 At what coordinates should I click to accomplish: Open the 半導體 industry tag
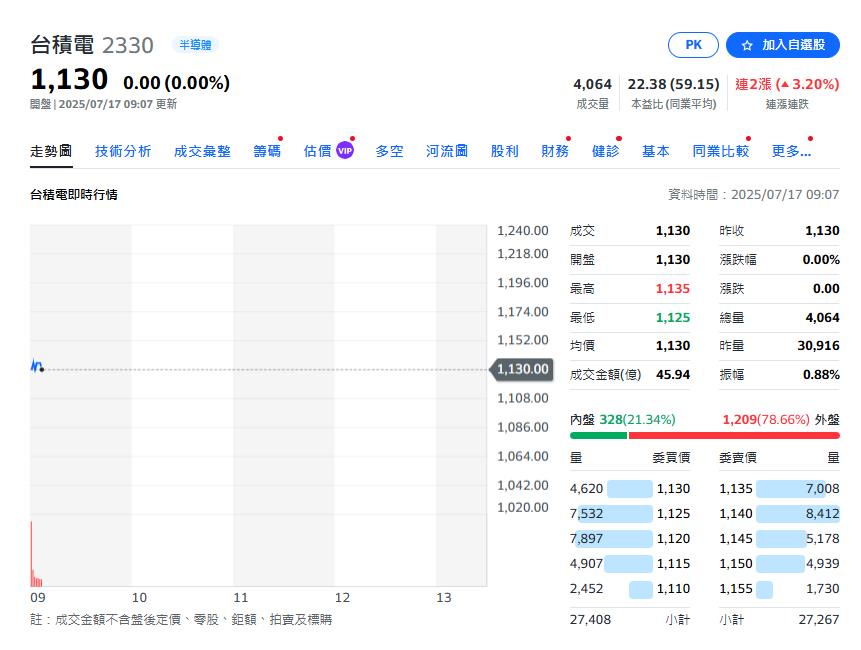[195, 45]
